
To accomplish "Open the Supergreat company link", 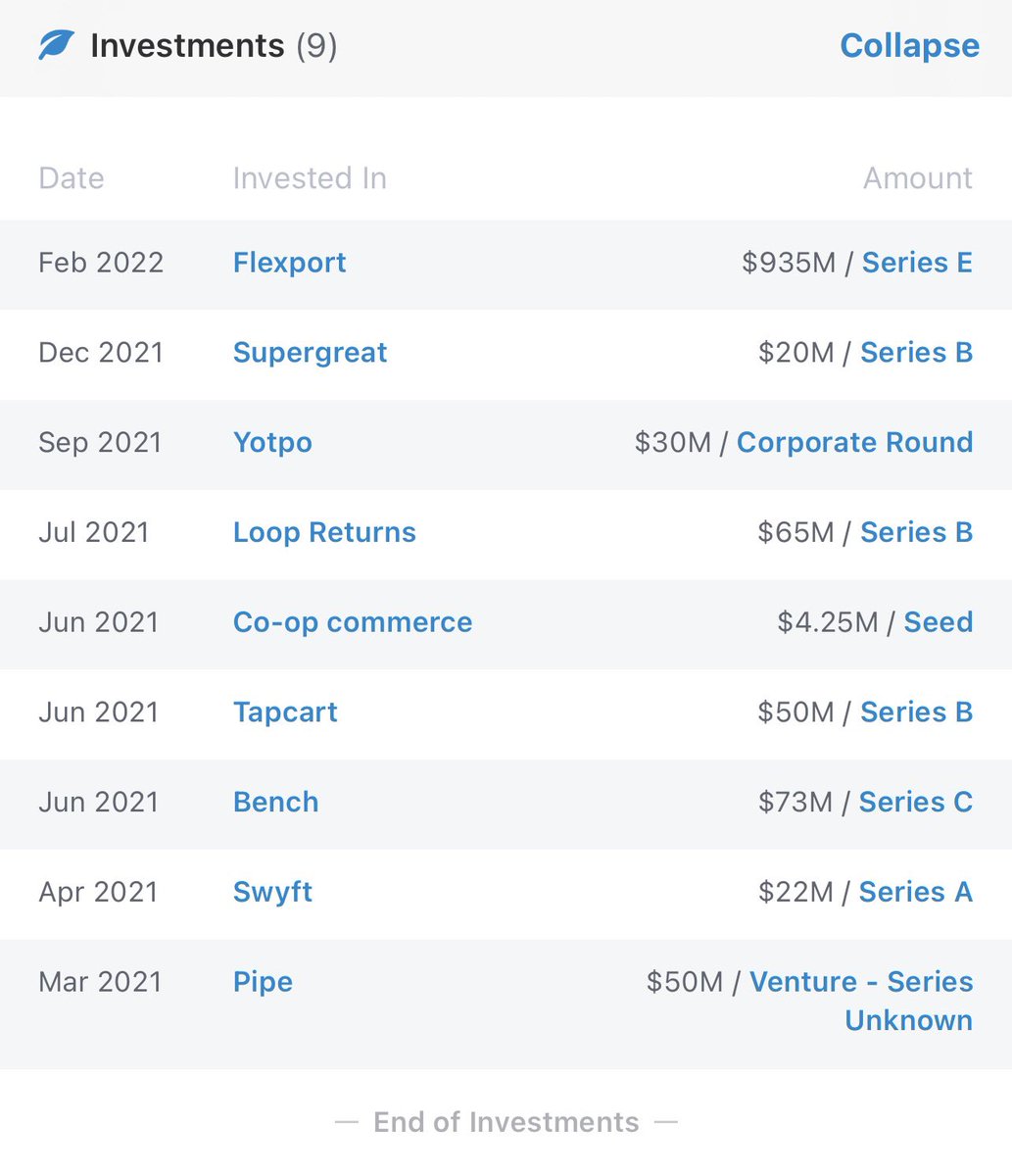I will click(x=310, y=353).
